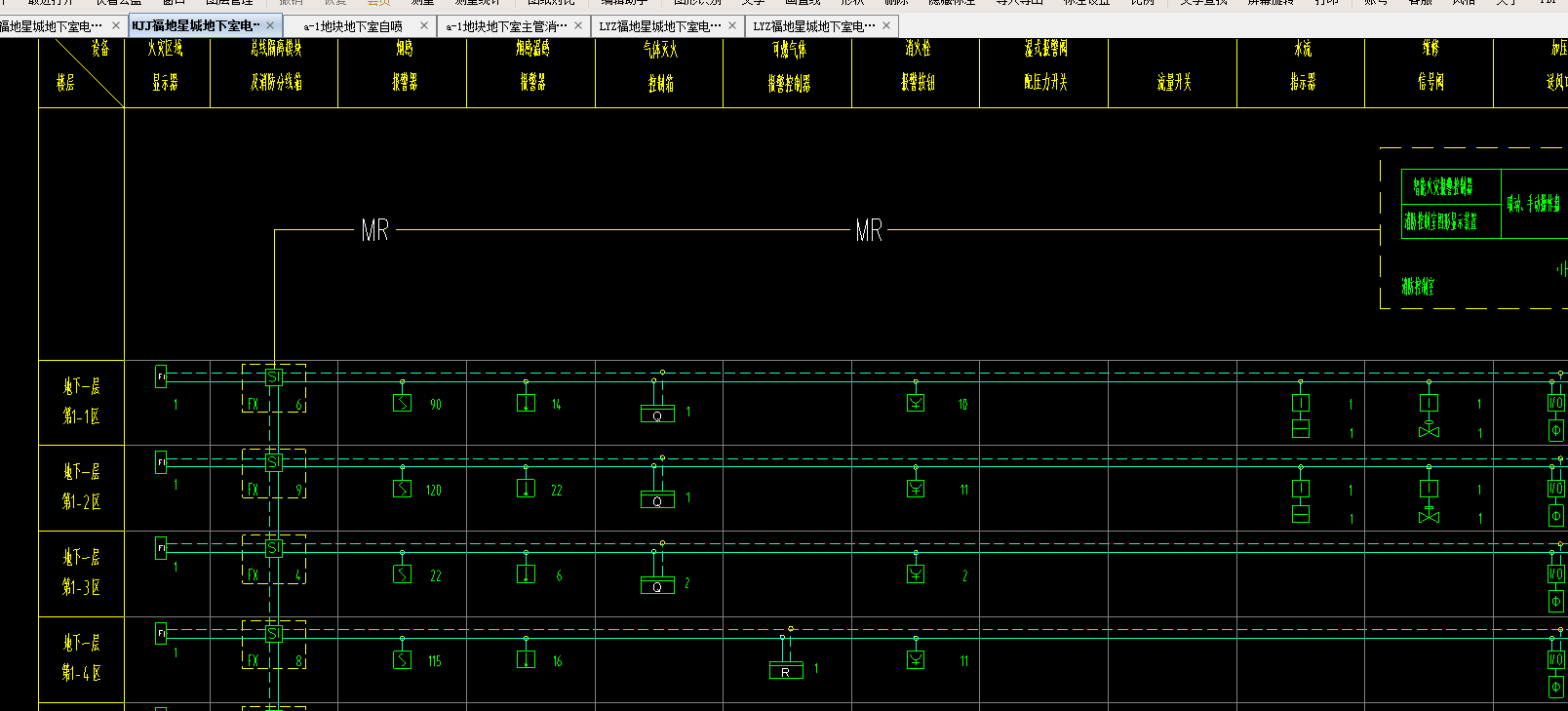Close the HJJ福地星城地下室电 tab

tap(270, 26)
